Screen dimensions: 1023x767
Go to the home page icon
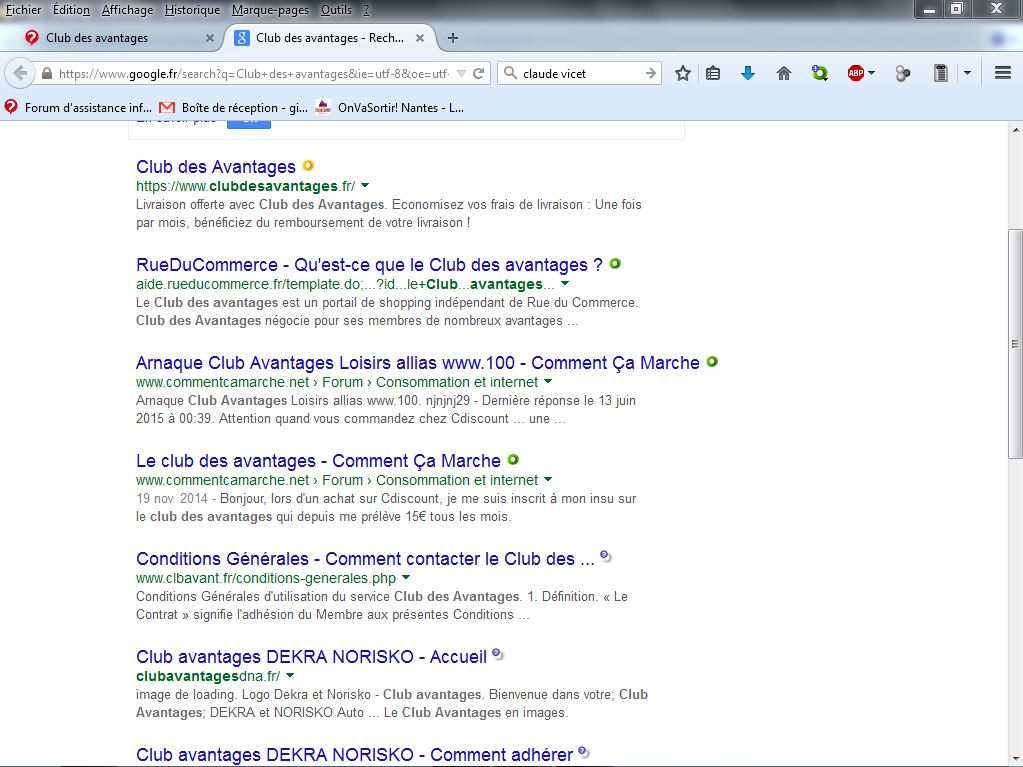point(784,73)
